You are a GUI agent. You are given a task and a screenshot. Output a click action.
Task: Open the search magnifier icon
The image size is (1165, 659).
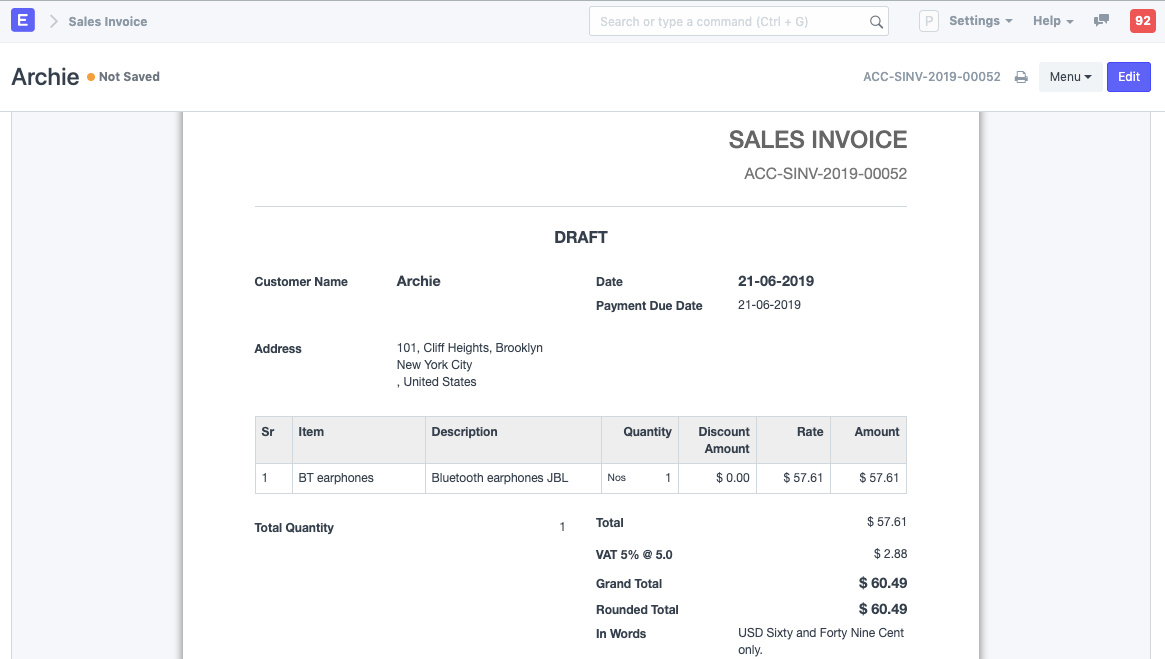(875, 21)
